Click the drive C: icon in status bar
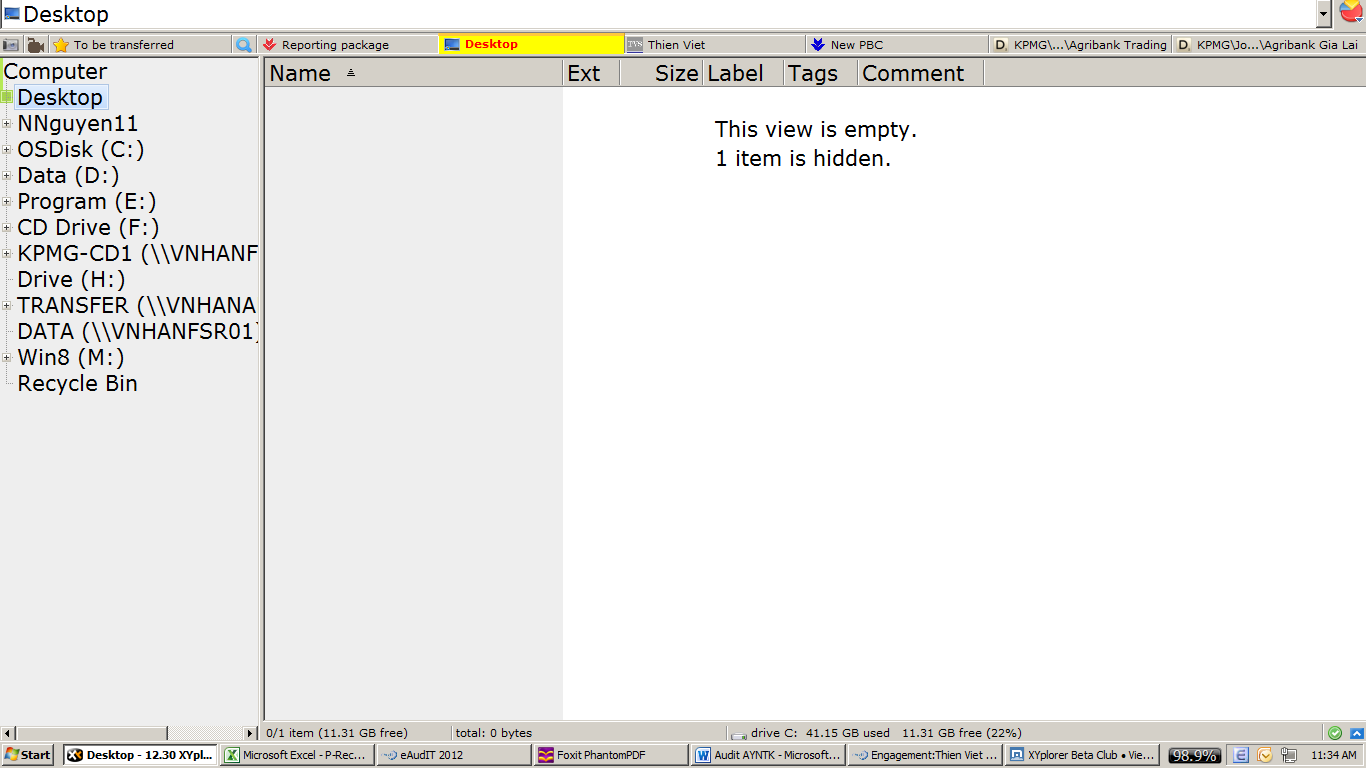1366x768 pixels. point(739,734)
